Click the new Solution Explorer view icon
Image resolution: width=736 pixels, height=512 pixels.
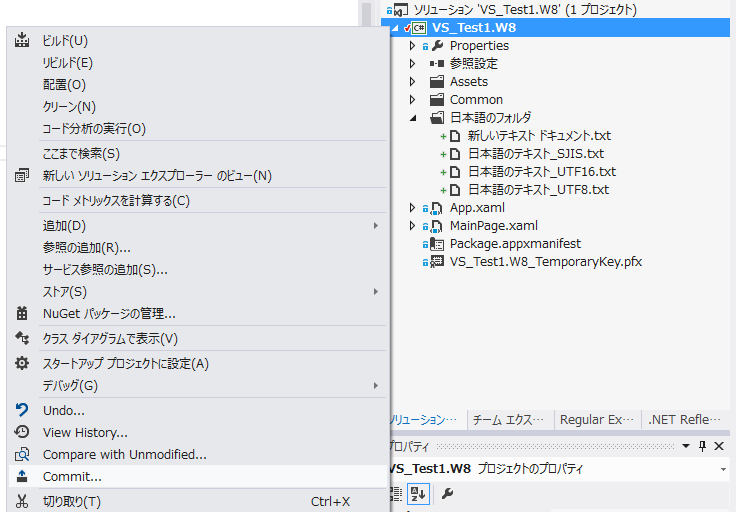pyautogui.click(x=22, y=176)
